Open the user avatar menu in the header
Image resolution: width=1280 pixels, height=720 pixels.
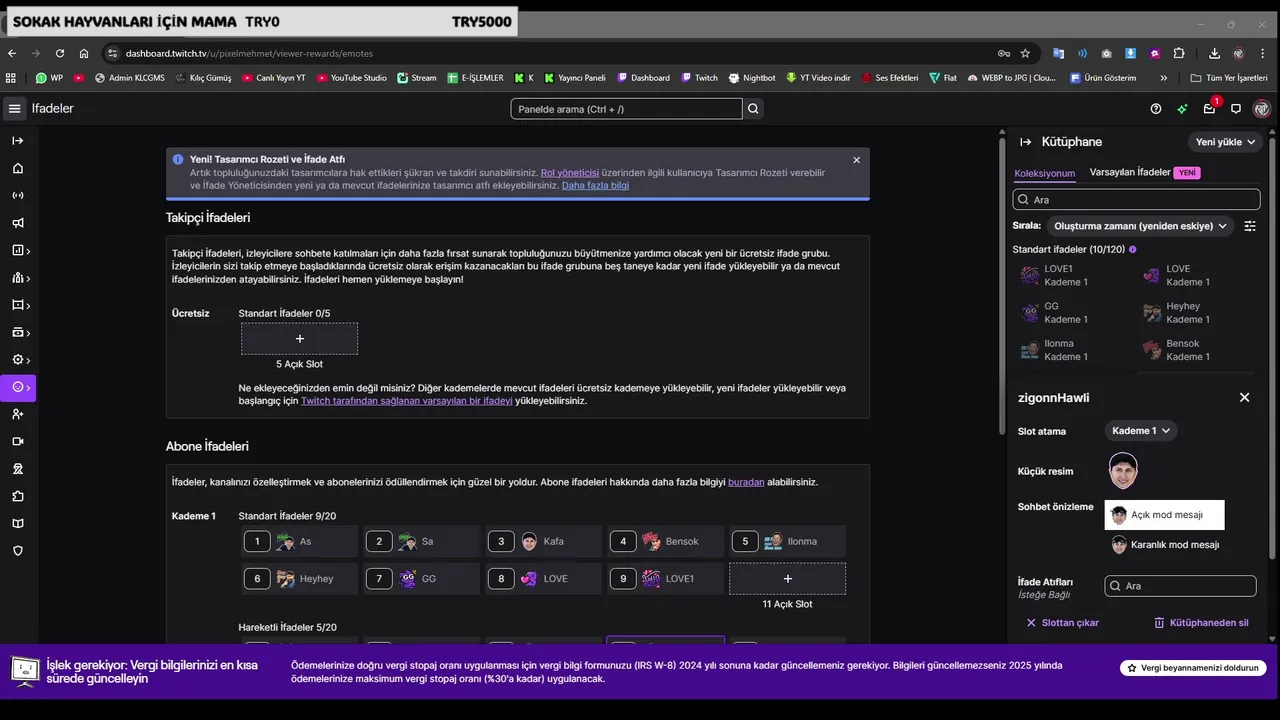click(1262, 109)
